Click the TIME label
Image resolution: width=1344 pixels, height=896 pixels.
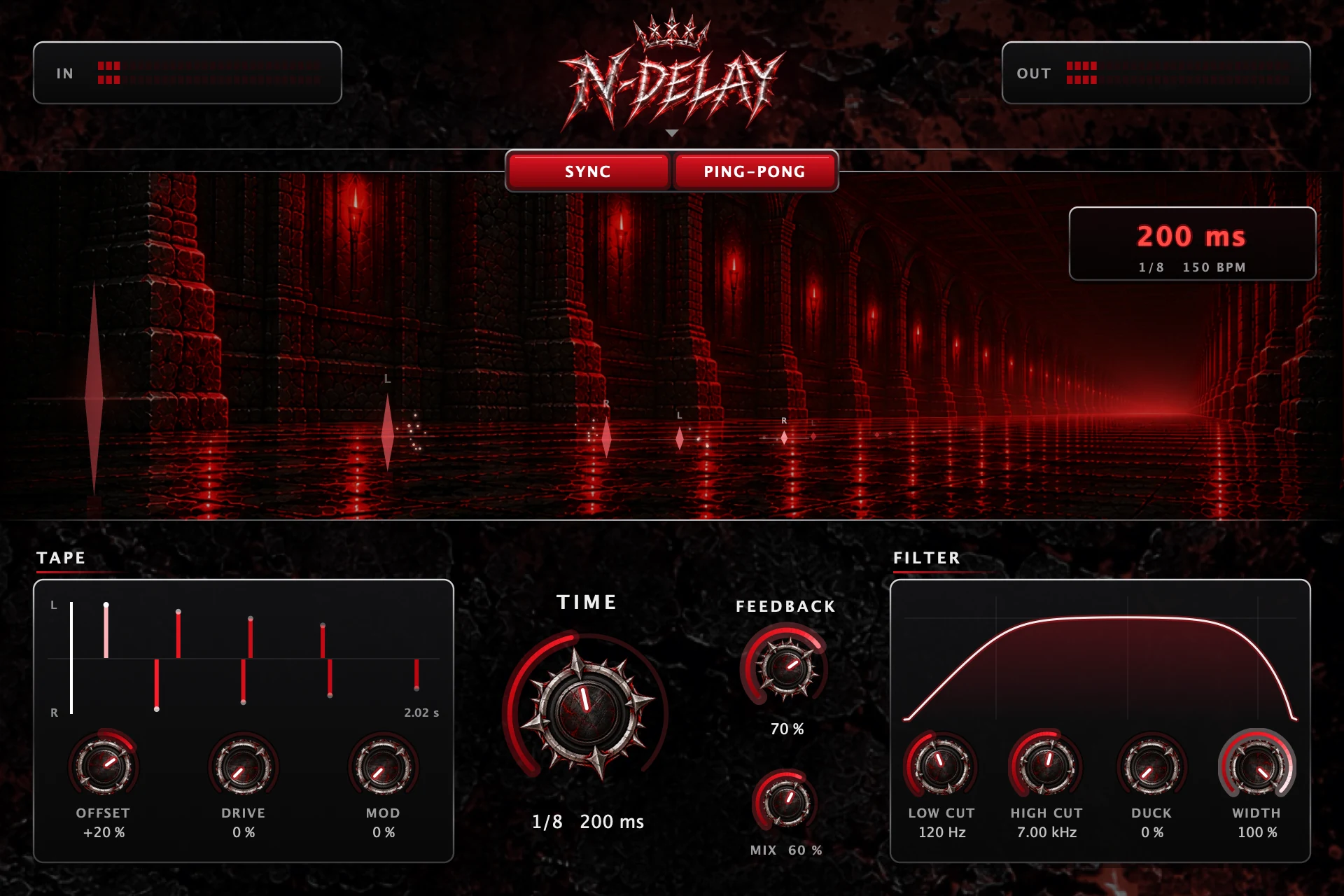pos(587,602)
